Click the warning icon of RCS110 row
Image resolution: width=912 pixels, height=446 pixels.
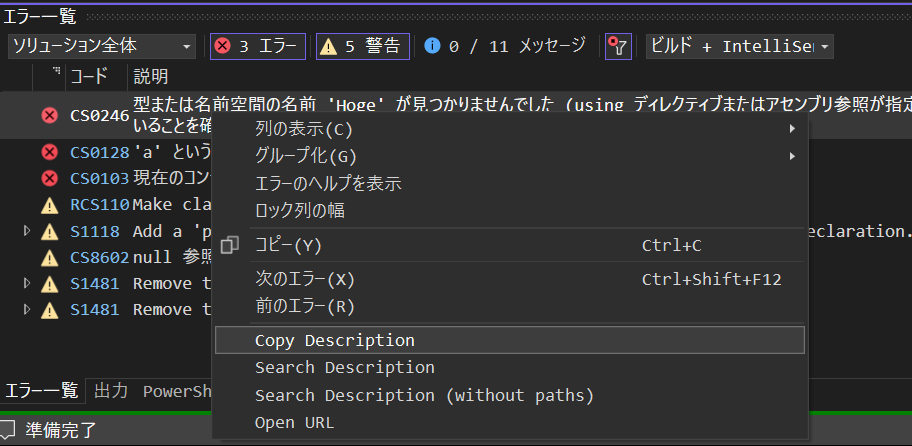49,205
